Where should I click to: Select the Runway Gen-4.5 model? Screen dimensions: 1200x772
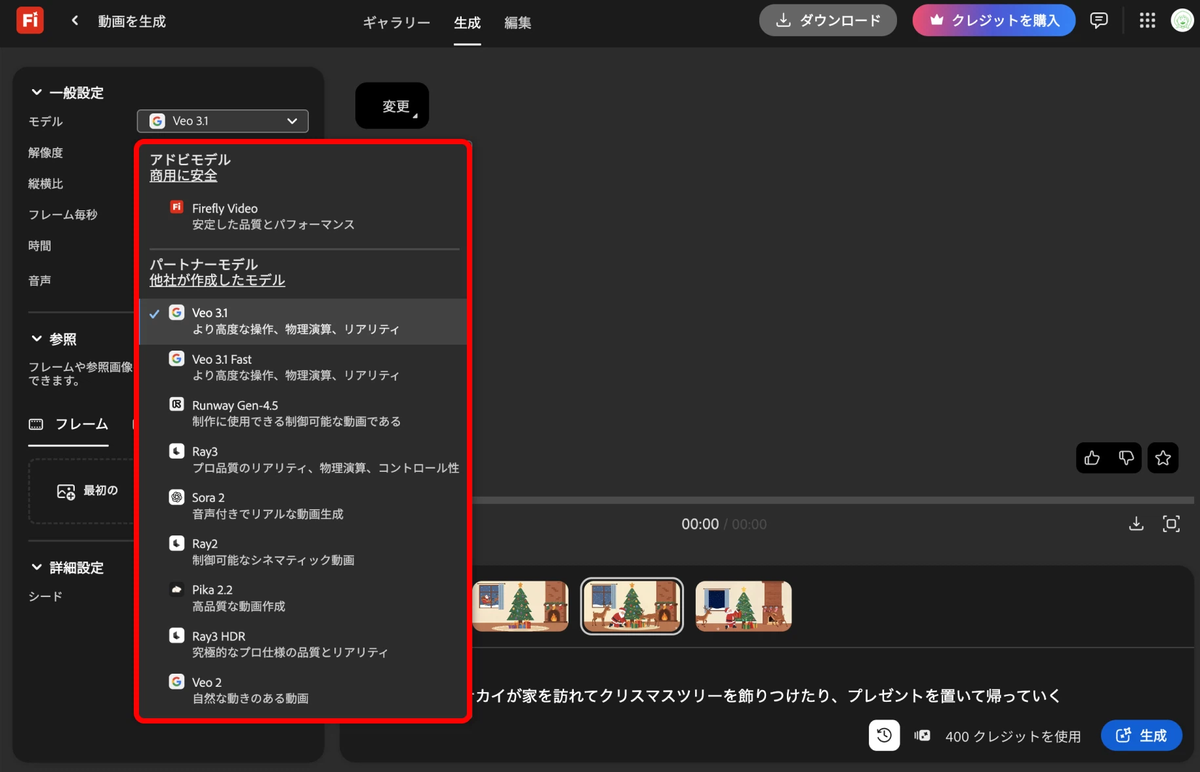pyautogui.click(x=303, y=413)
